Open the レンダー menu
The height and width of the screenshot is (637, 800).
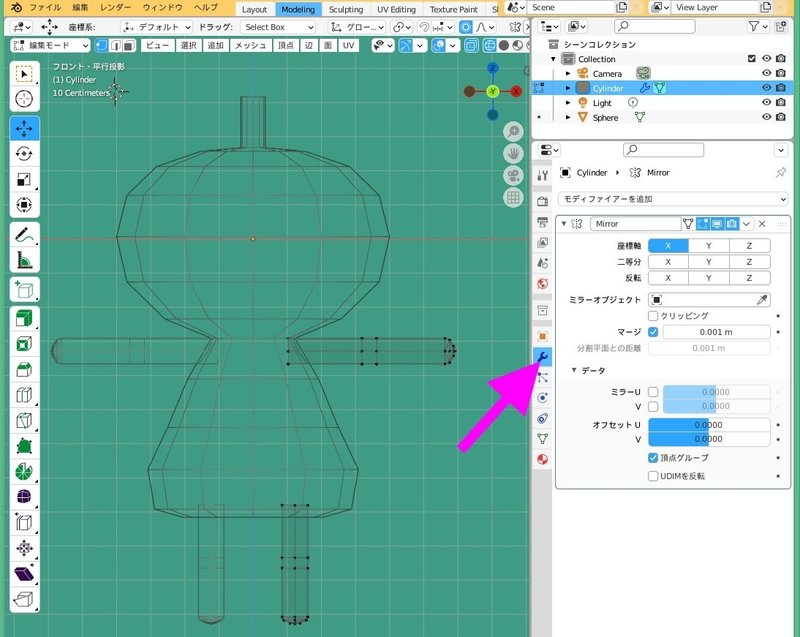tap(116, 8)
